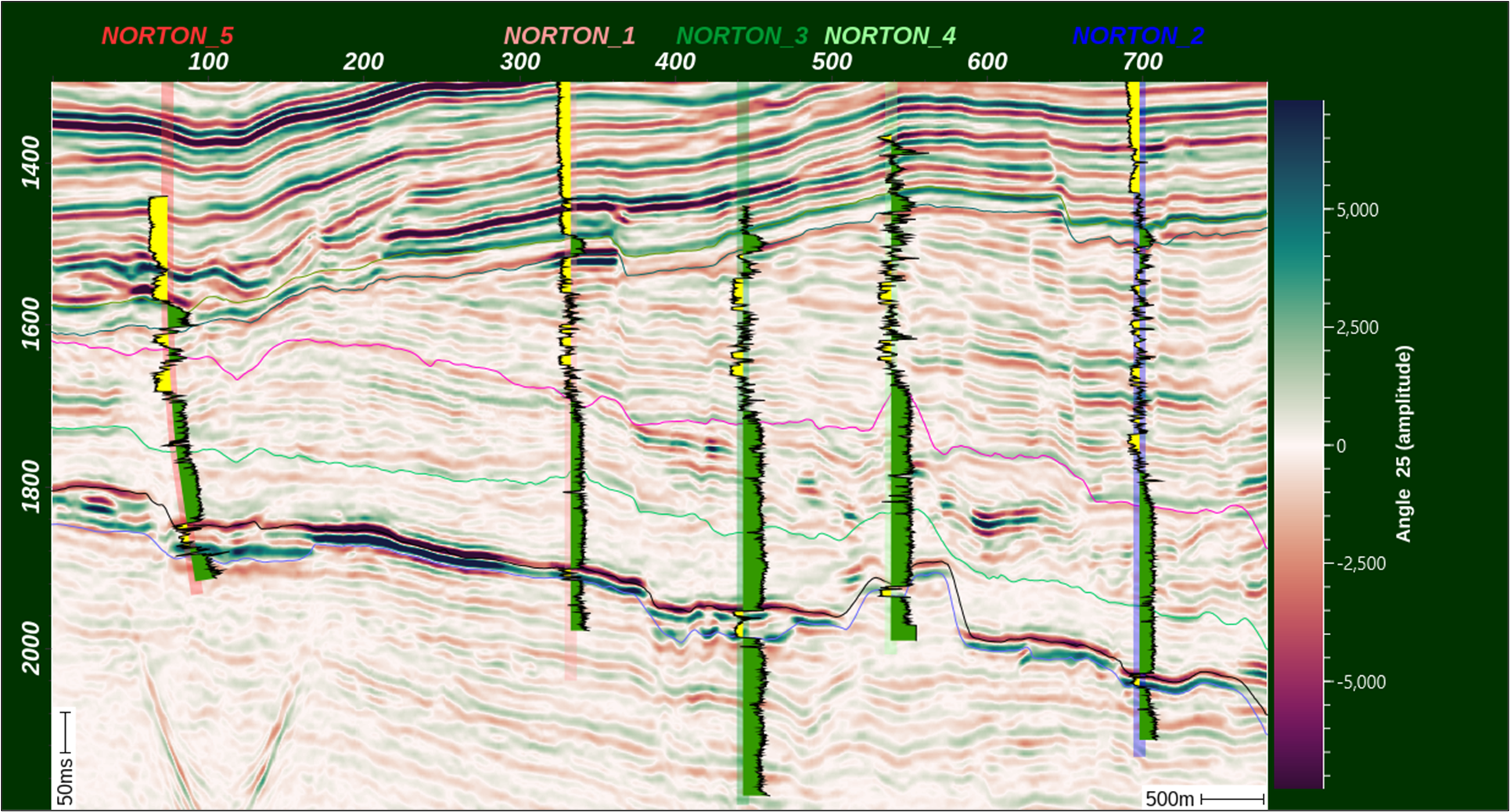The height and width of the screenshot is (812, 1510).
Task: Click the 0 colorbar tick value
Action: point(1341,446)
